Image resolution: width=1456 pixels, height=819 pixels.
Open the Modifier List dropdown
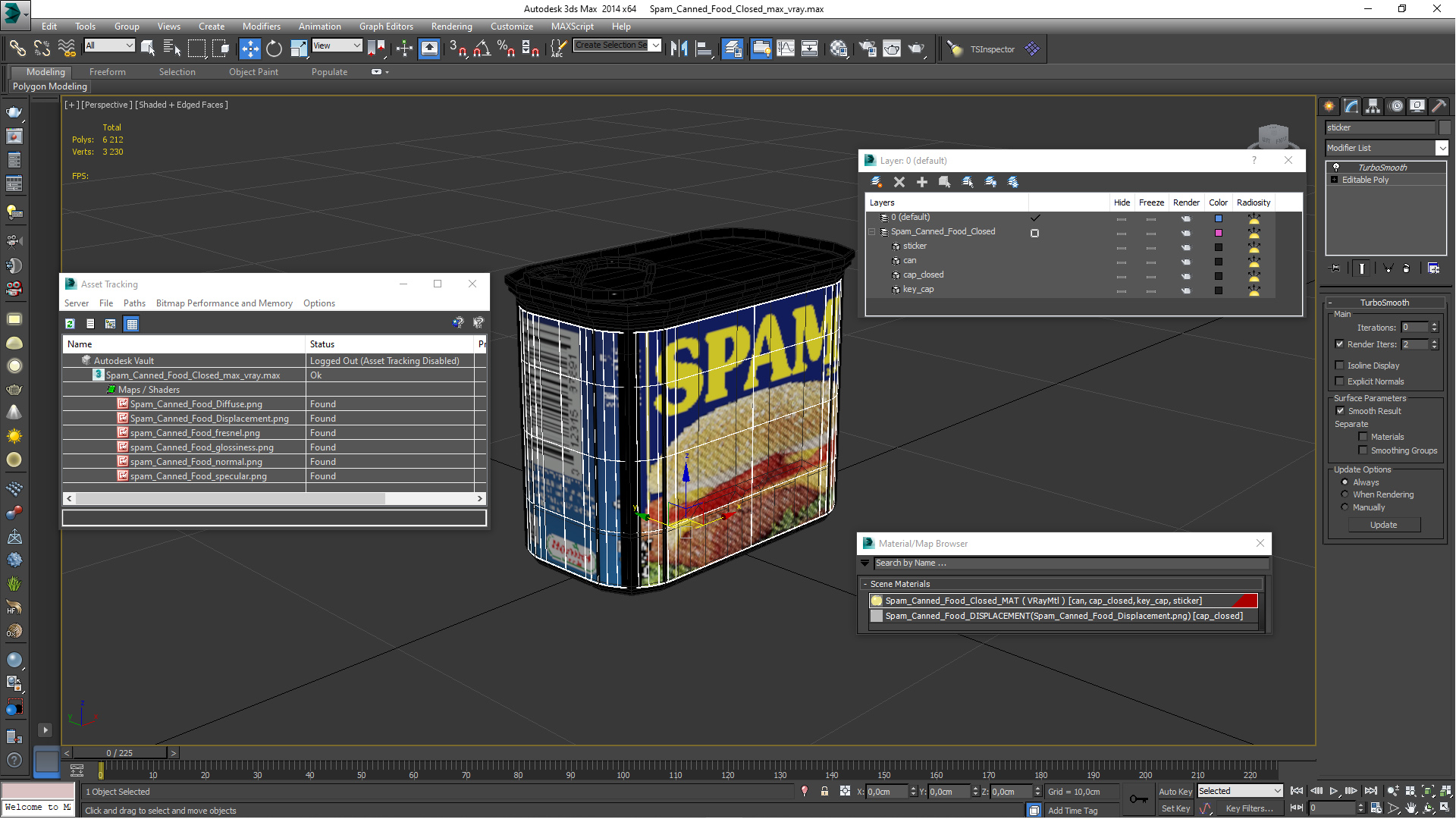click(1442, 148)
